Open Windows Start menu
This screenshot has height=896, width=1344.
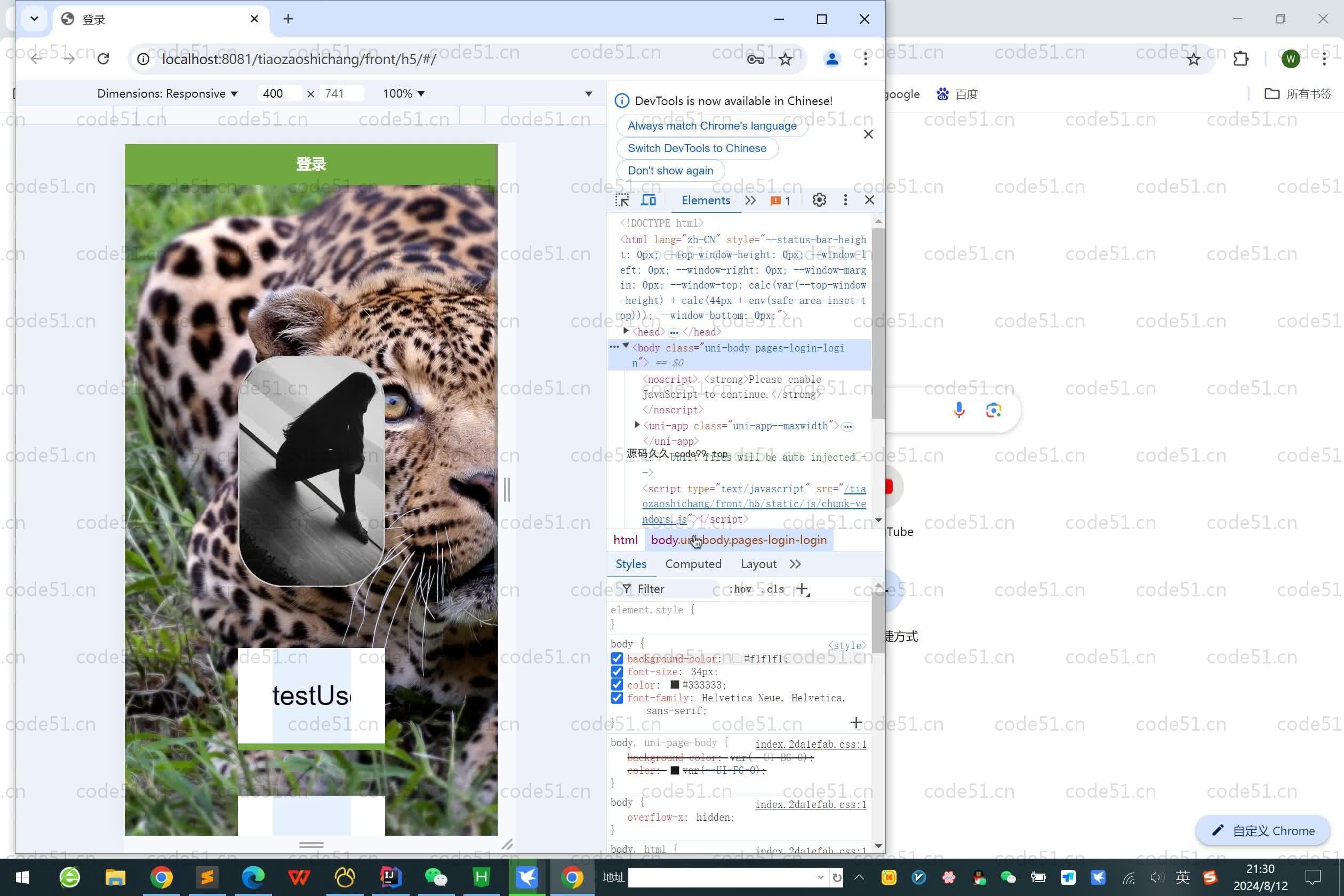(22, 877)
